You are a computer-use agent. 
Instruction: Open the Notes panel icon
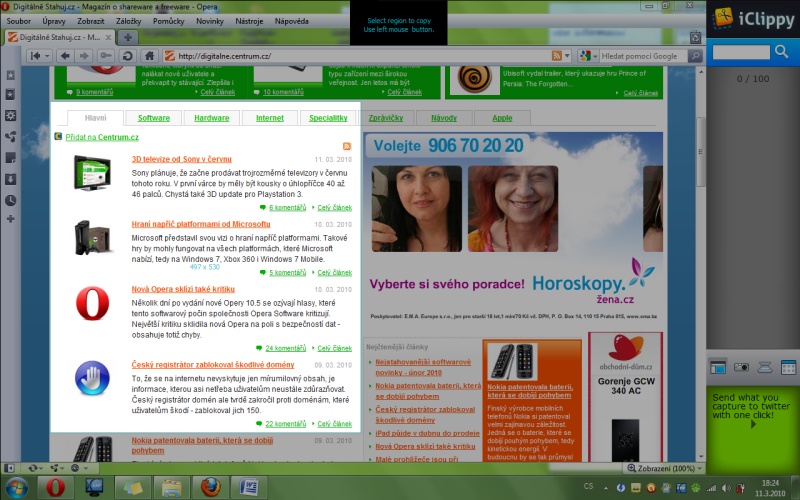pos(10,158)
